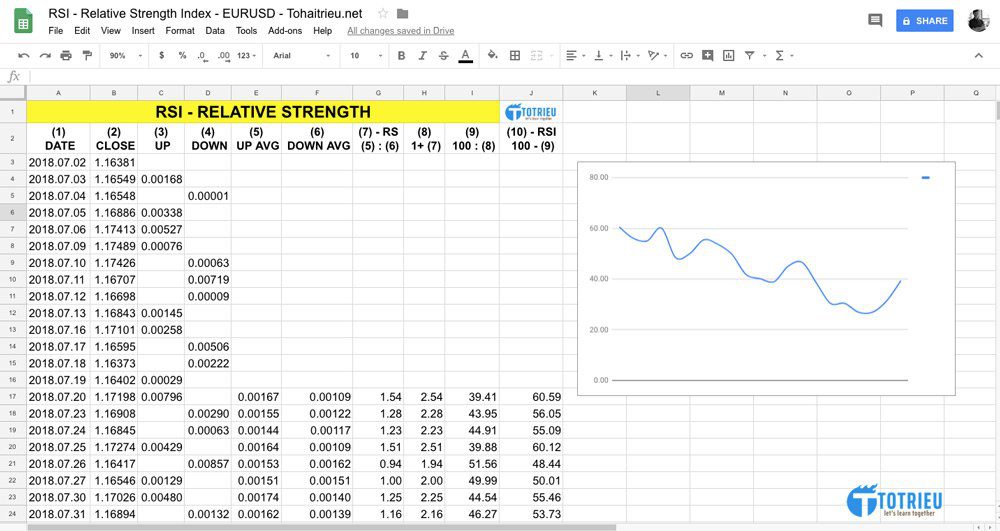Open text wrapping dropdown
Image resolution: width=1000 pixels, height=531 pixels.
click(629, 55)
